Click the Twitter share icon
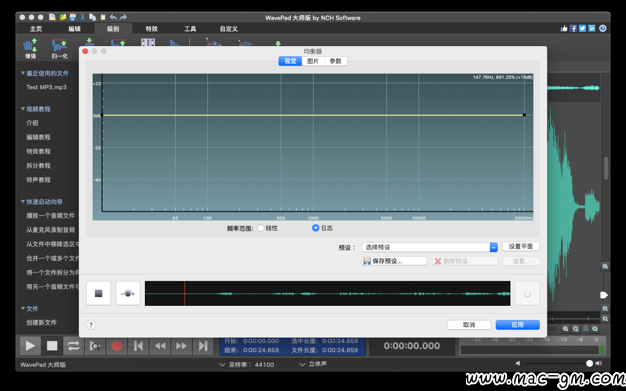The image size is (626, 391). (582, 28)
